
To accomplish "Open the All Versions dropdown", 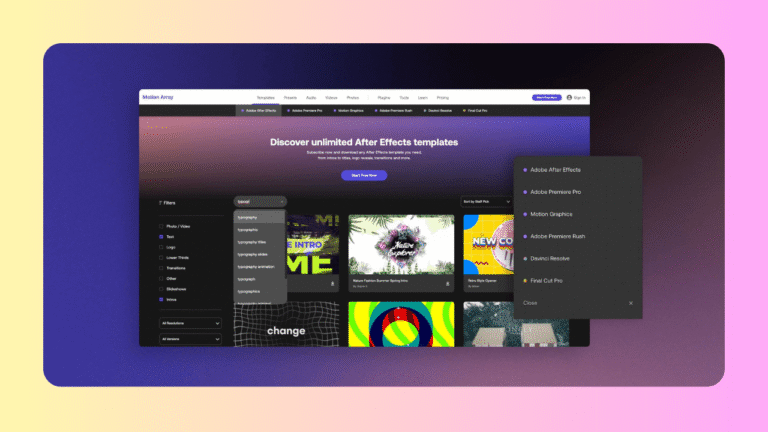I will [x=190, y=339].
